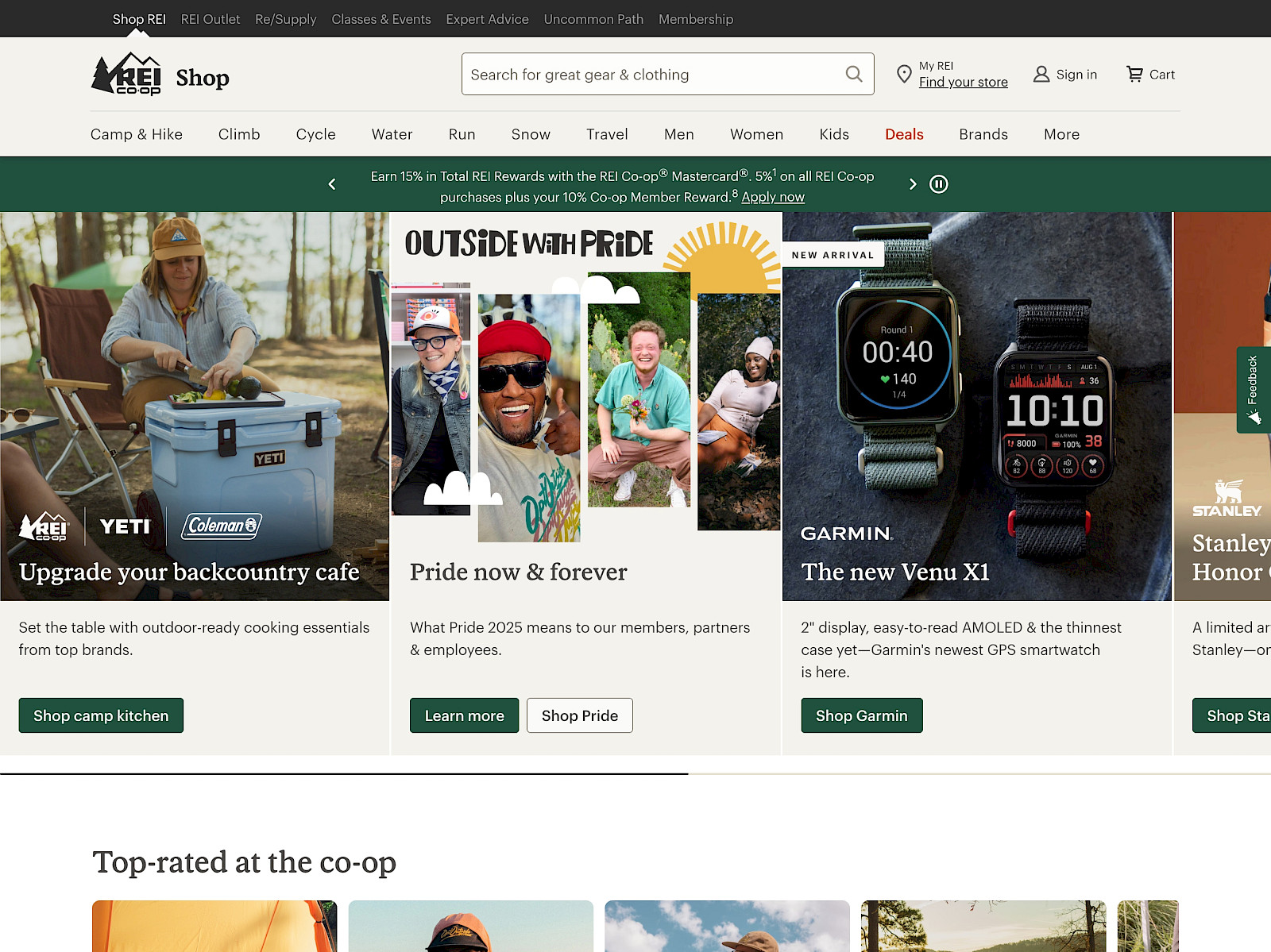Screen dimensions: 1271x952
Task: Select the Shop Pride button
Action: coord(579,715)
